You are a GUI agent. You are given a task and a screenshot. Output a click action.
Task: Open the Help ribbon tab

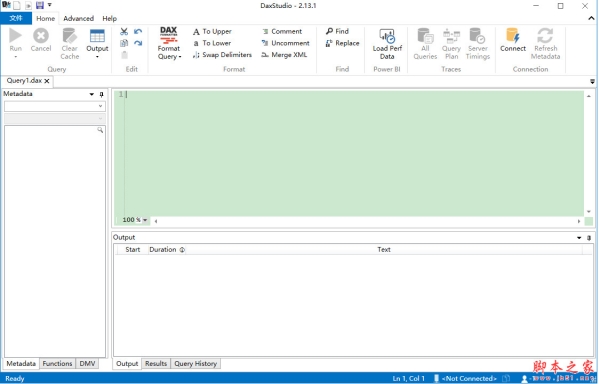(109, 18)
